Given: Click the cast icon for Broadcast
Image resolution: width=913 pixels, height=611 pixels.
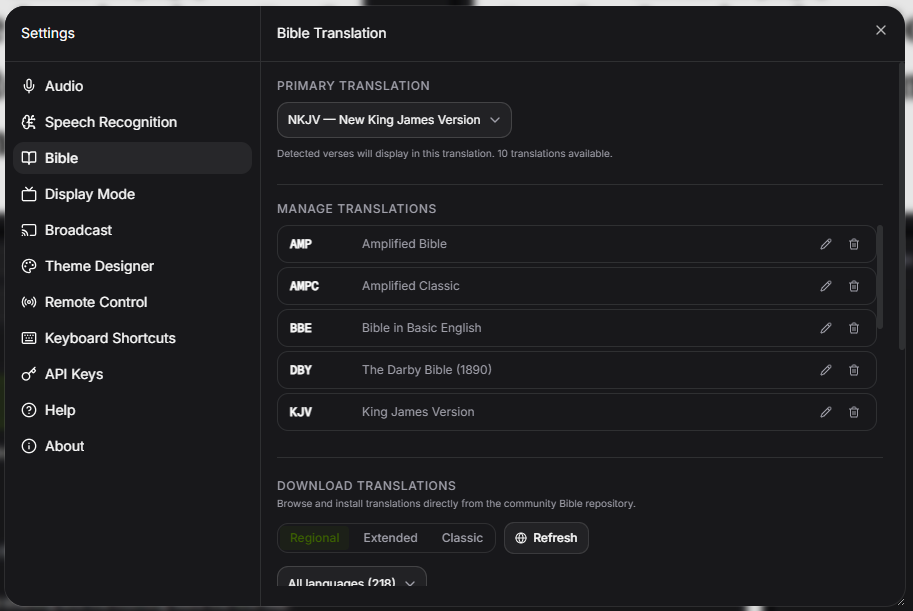Looking at the screenshot, I should [29, 230].
